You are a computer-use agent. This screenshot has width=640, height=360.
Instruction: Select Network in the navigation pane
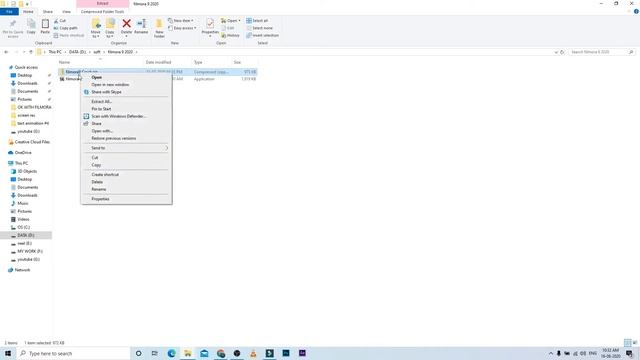coord(22,270)
